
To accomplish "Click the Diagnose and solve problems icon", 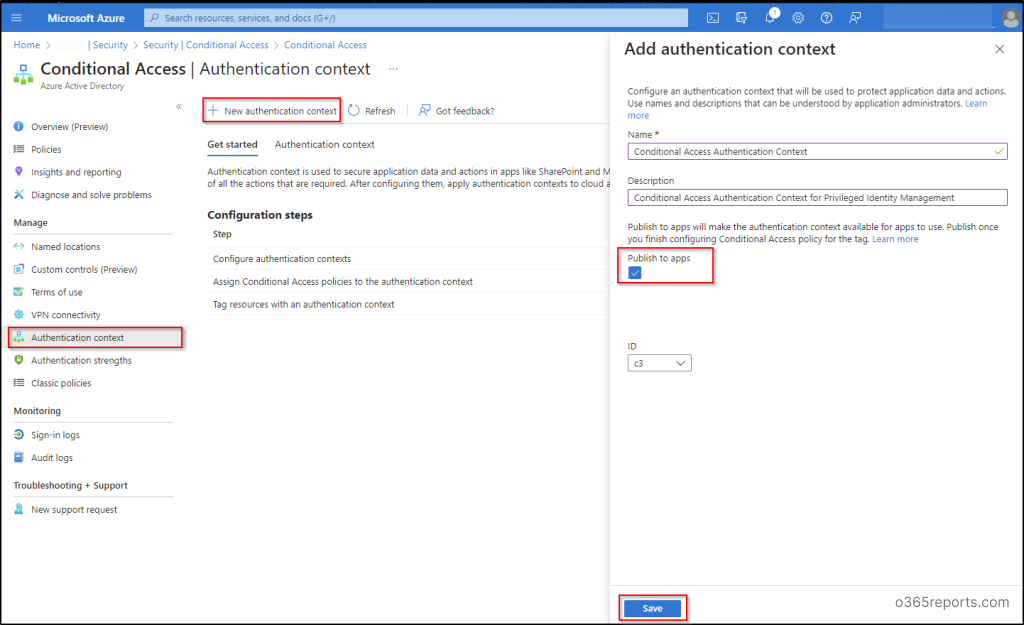I will (18, 195).
